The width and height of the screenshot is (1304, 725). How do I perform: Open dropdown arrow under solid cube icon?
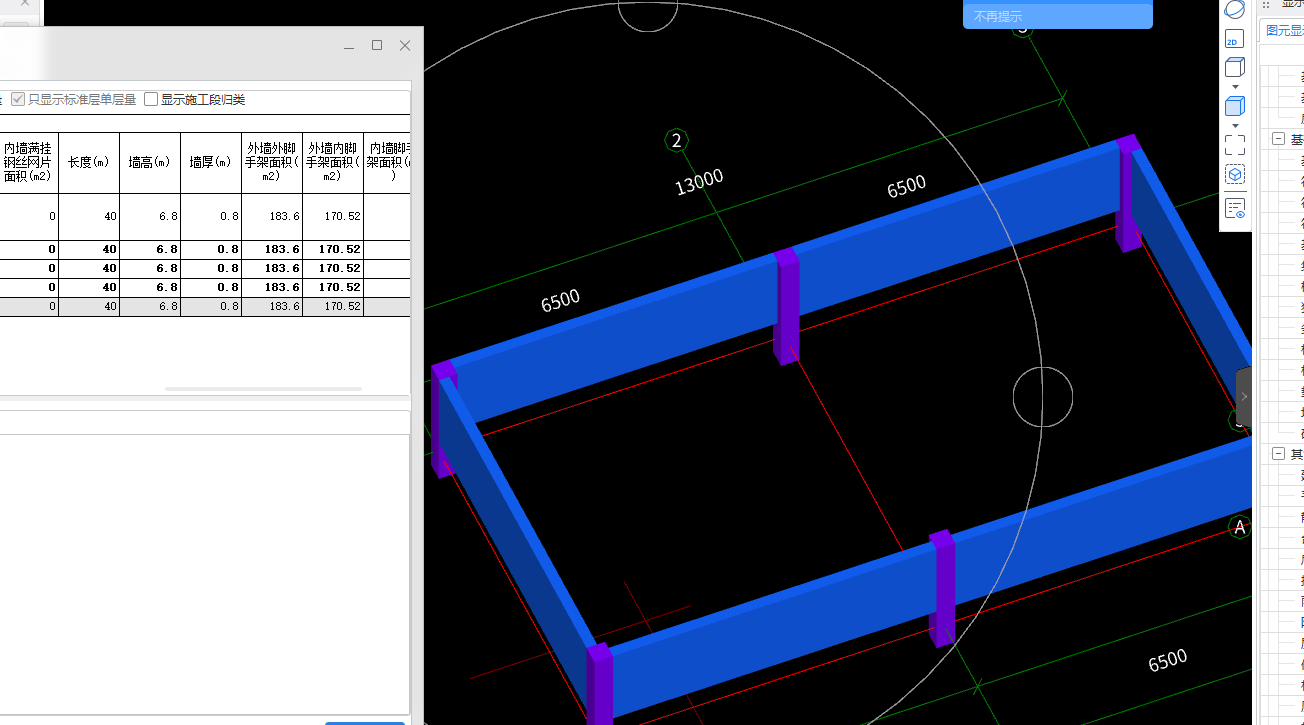tap(1235, 126)
